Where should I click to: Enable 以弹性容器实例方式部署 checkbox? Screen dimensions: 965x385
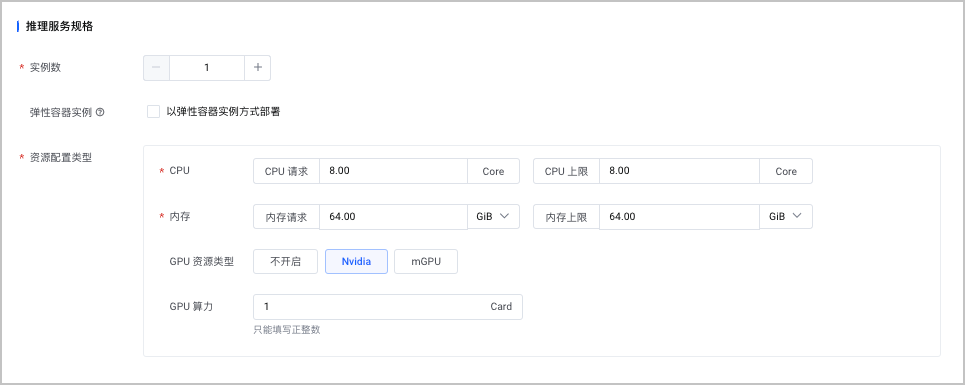(x=153, y=112)
